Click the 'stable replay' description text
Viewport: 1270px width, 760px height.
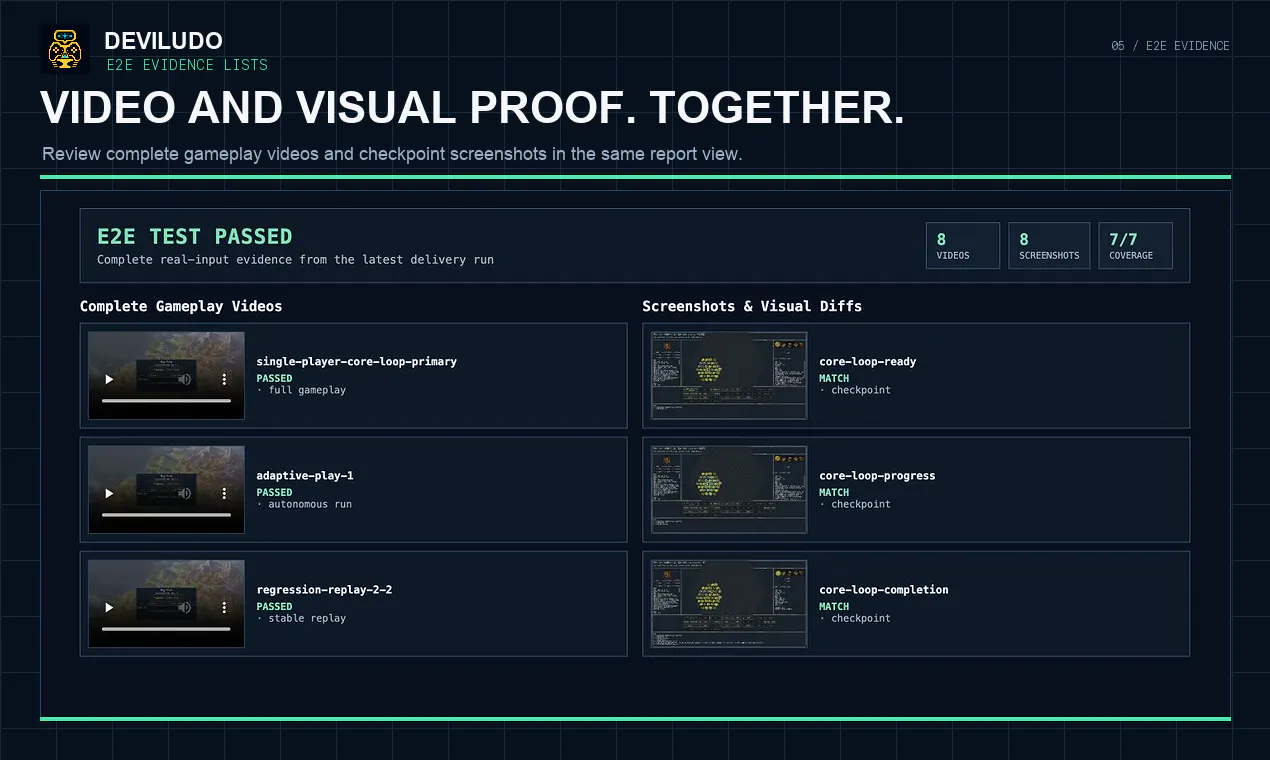click(x=307, y=618)
